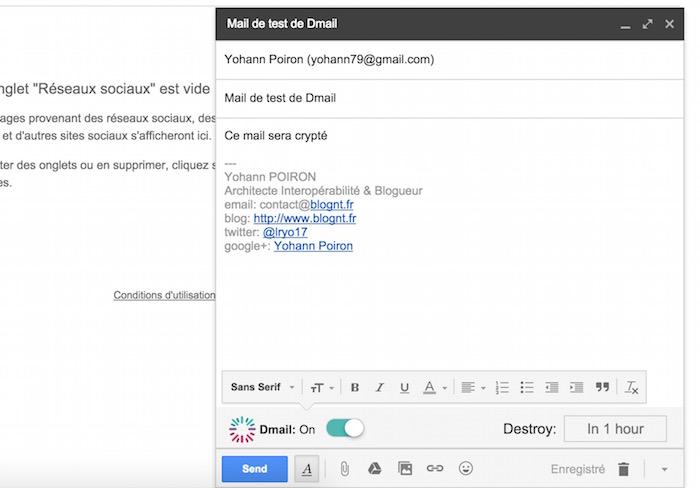Click the blue Send button
The width and height of the screenshot is (700, 488).
254,469
